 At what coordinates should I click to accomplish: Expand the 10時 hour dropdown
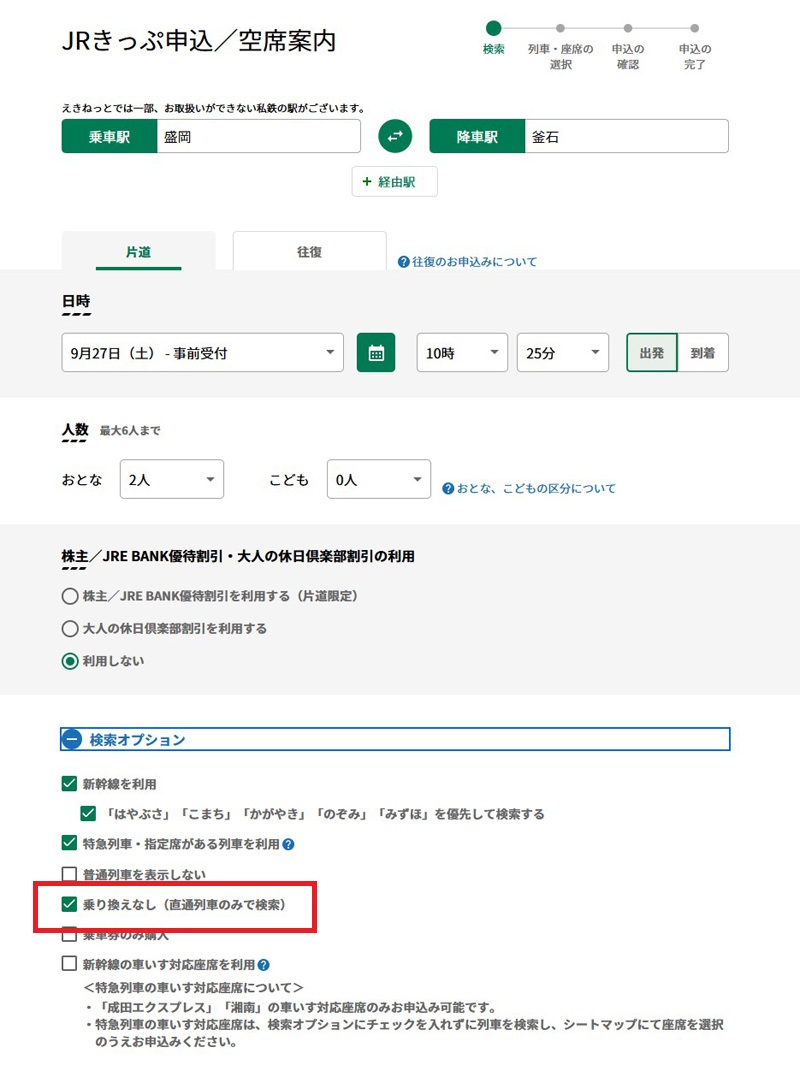tap(461, 353)
